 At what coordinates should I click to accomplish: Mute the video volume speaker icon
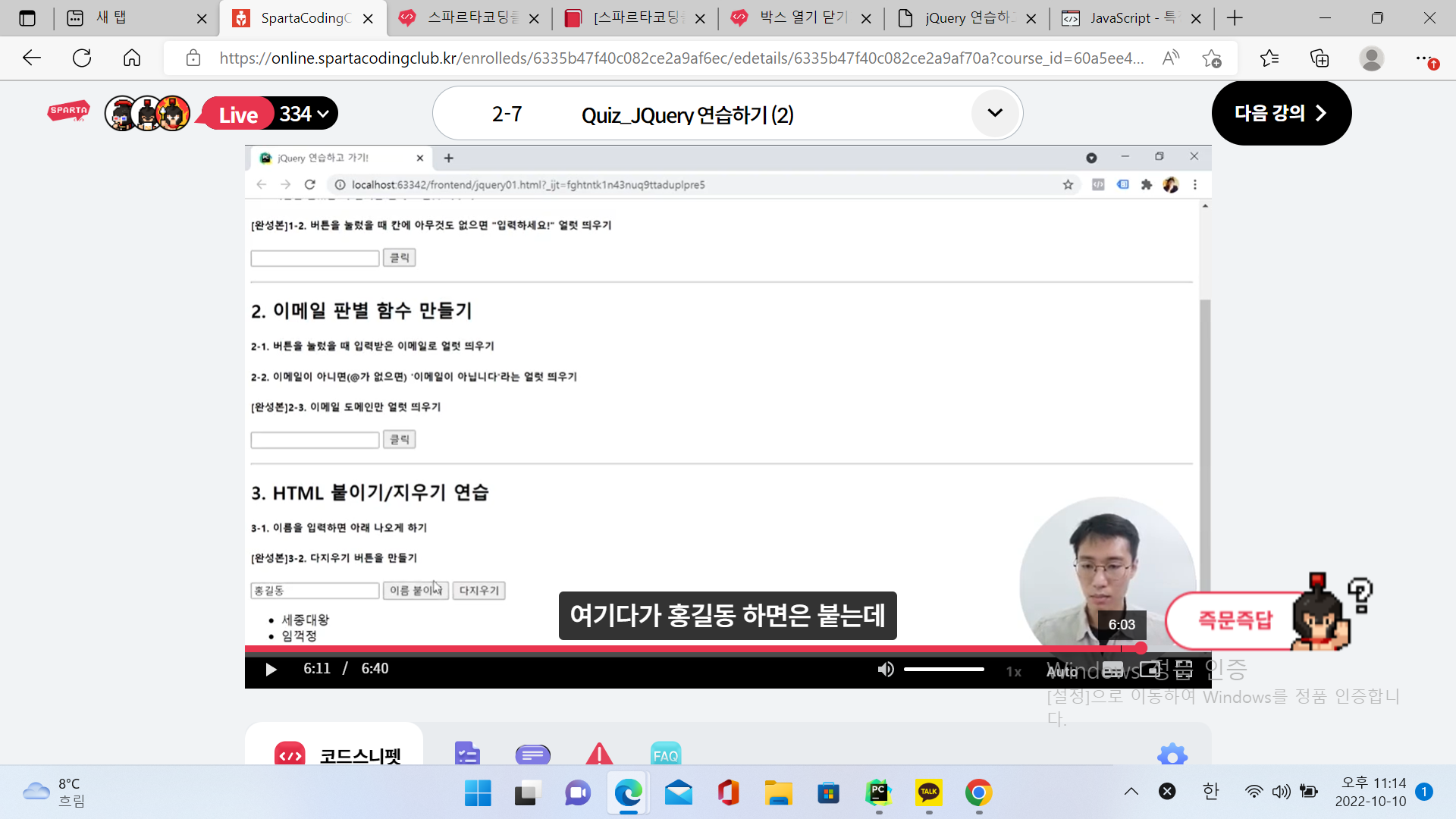pos(885,669)
